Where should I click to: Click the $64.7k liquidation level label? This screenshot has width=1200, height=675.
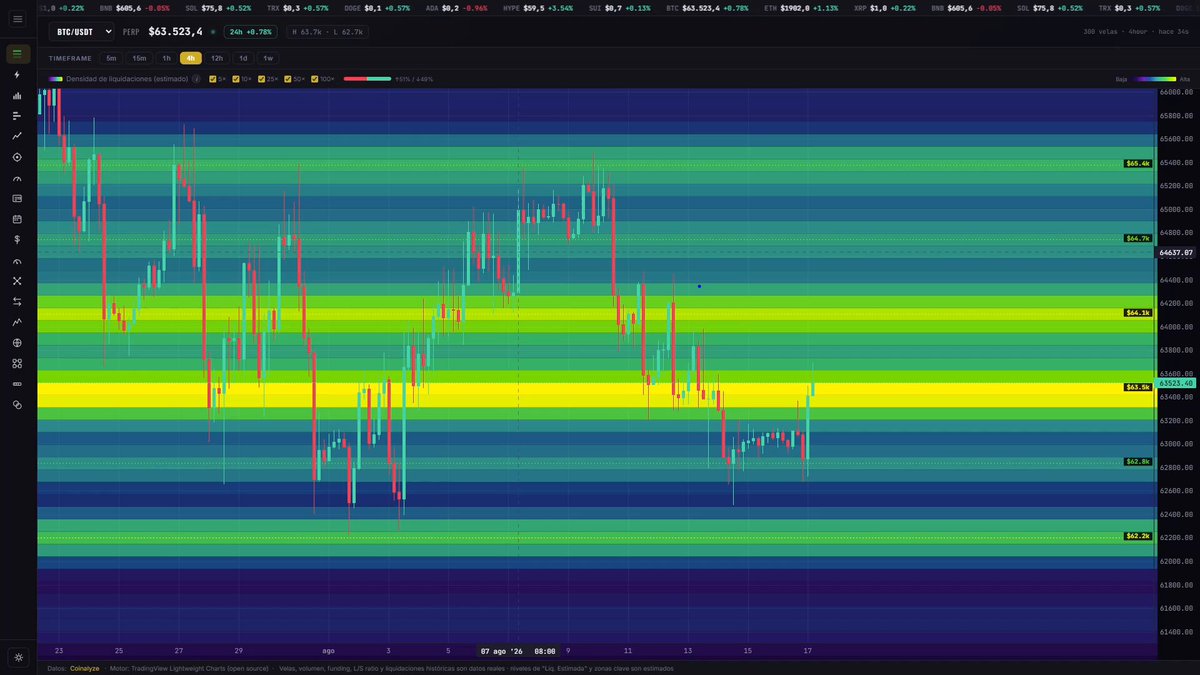(1138, 238)
